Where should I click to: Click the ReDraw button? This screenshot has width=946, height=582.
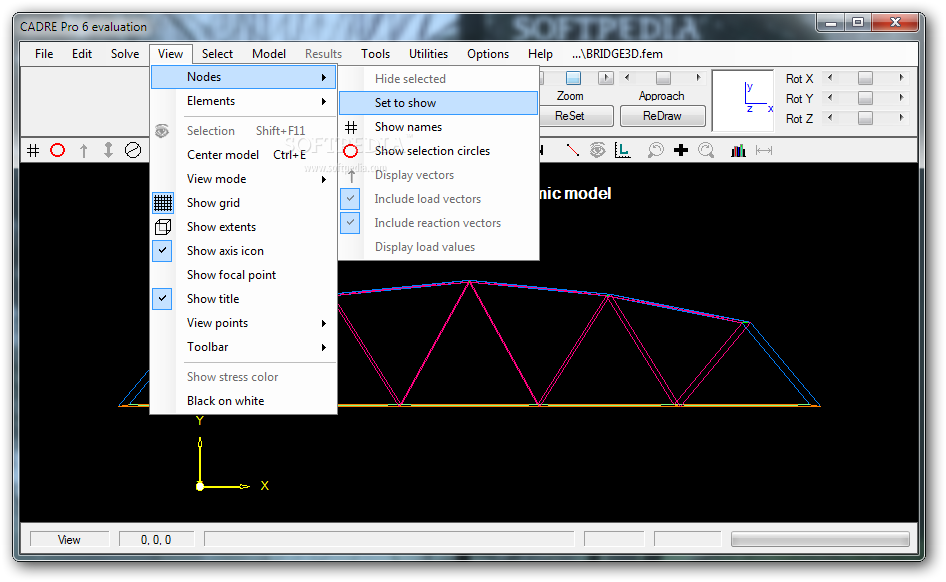pos(662,116)
